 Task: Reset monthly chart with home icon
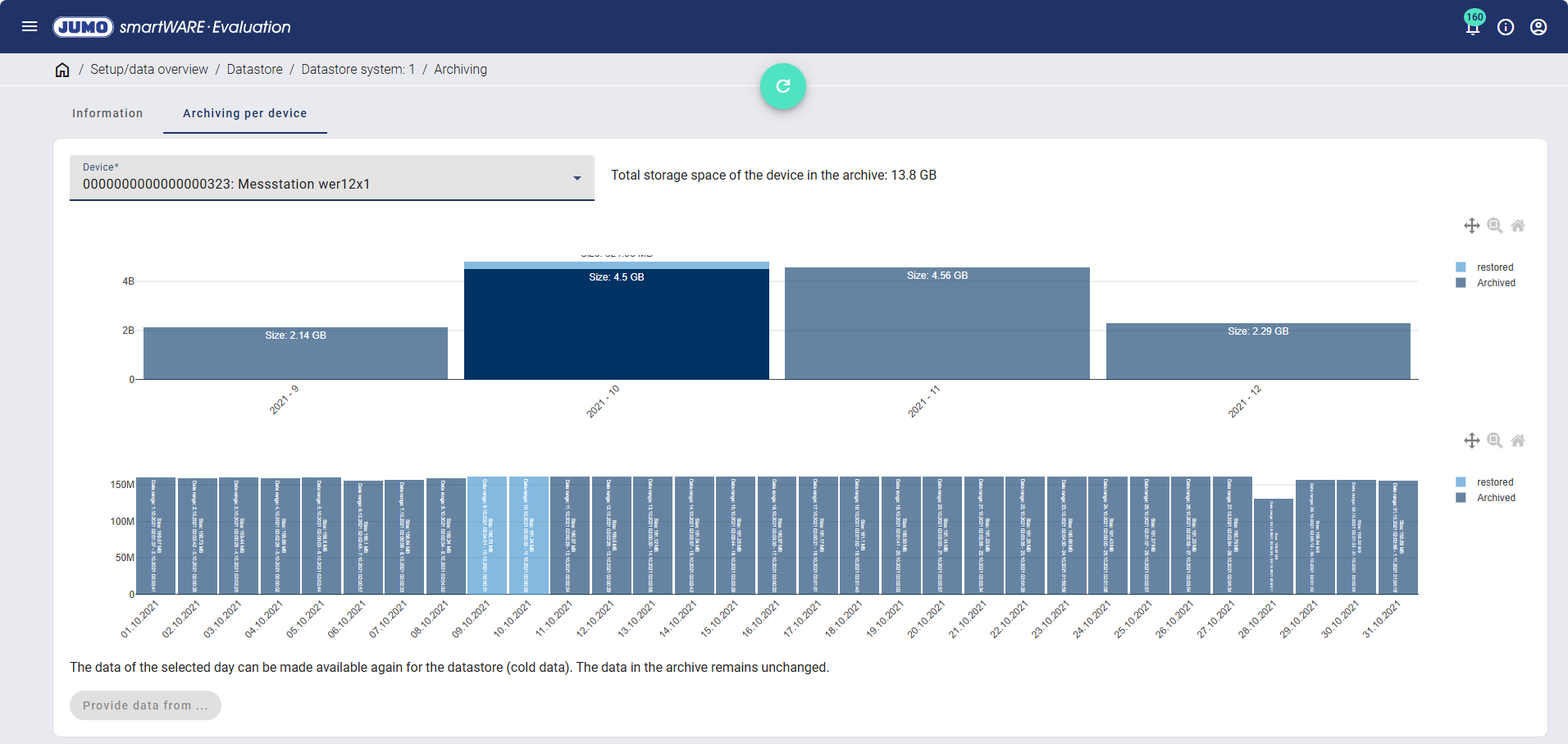point(1518,226)
